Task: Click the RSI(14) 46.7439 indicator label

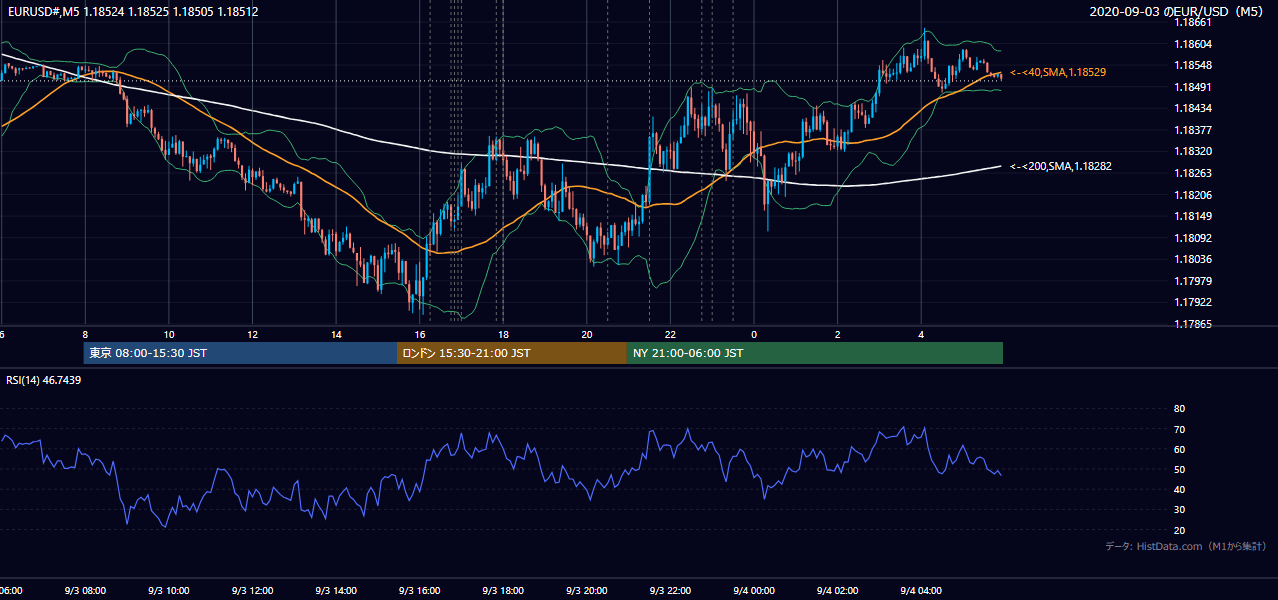Action: [x=44, y=380]
